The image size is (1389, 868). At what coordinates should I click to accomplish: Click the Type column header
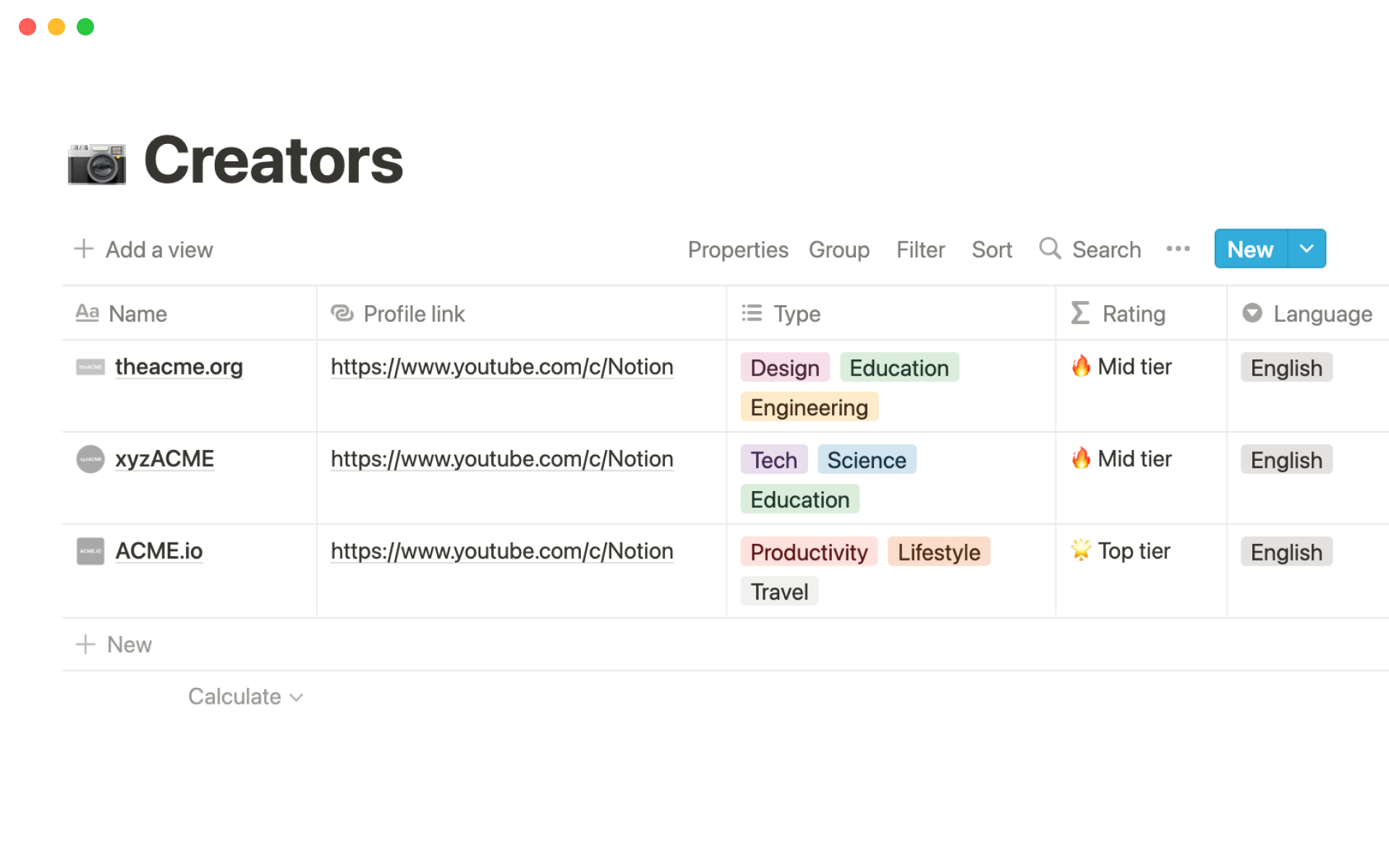796,314
